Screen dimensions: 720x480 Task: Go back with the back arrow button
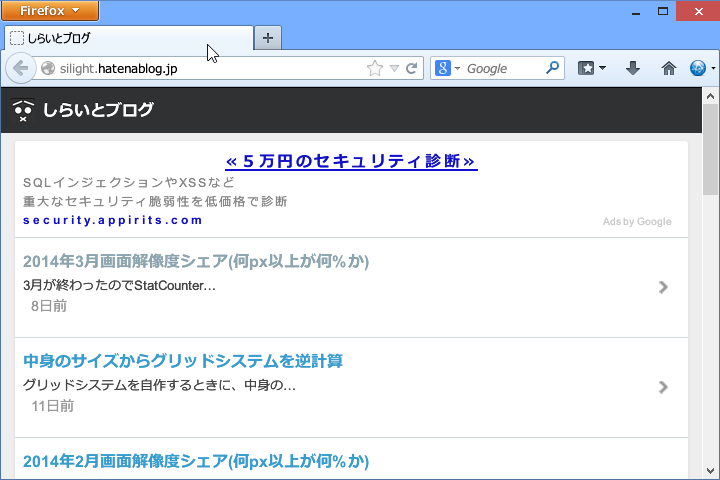pyautogui.click(x=21, y=68)
